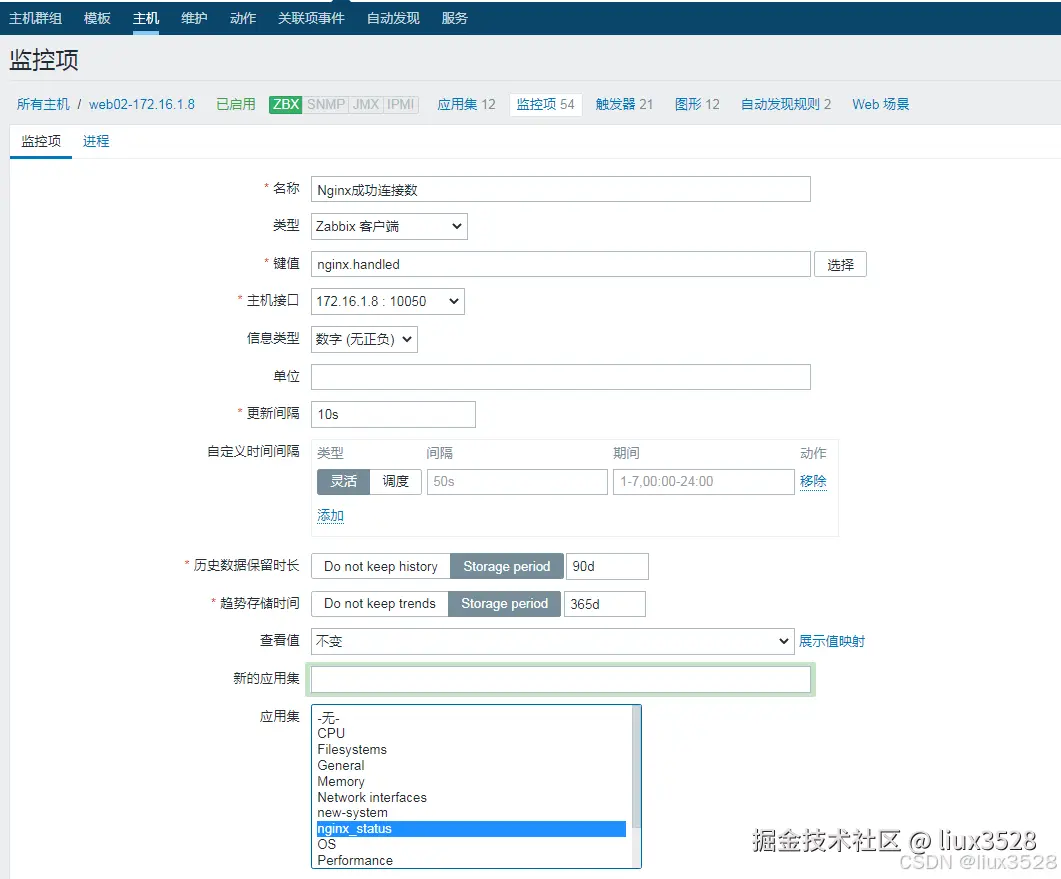The width and height of the screenshot is (1061, 879).
Task: Open the 模板 menu item
Action: click(97, 18)
